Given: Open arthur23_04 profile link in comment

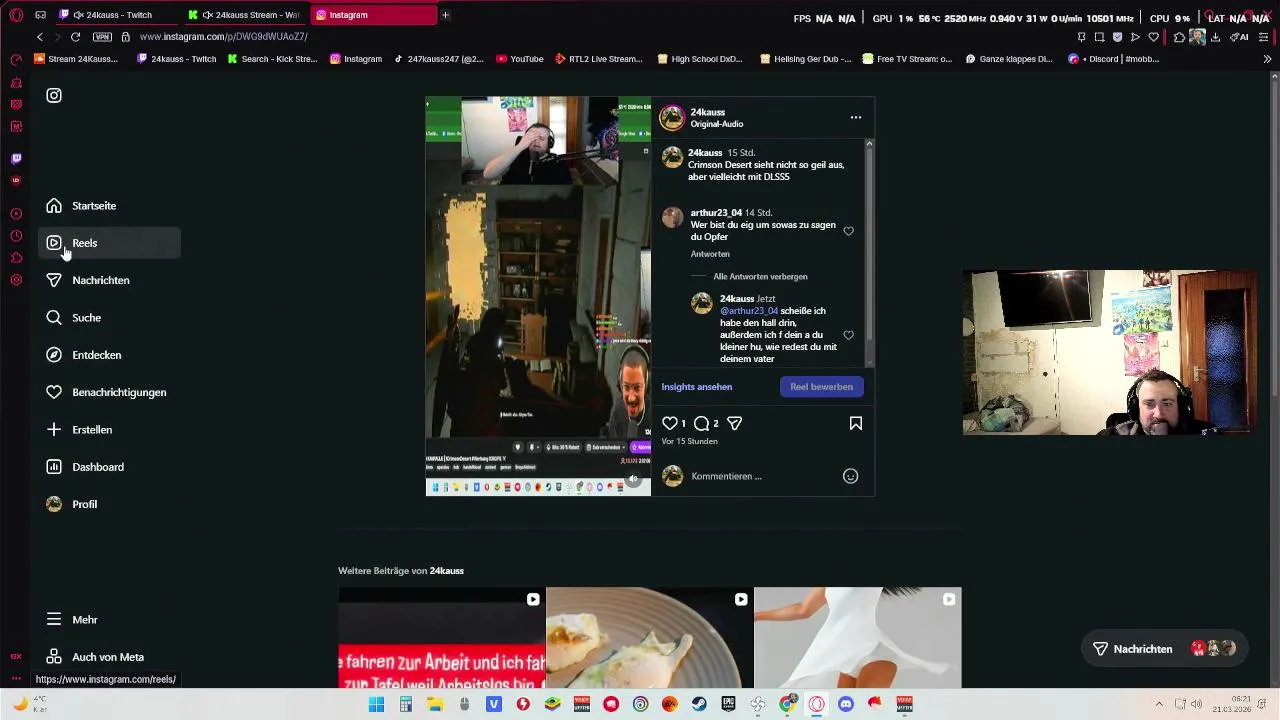Looking at the screenshot, I should [x=716, y=213].
